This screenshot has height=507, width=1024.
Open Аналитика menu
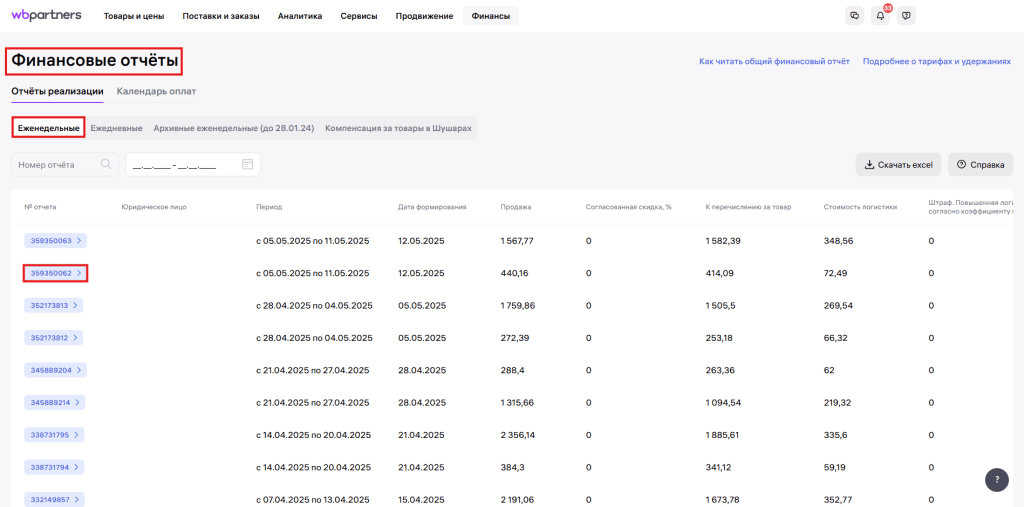tap(300, 16)
